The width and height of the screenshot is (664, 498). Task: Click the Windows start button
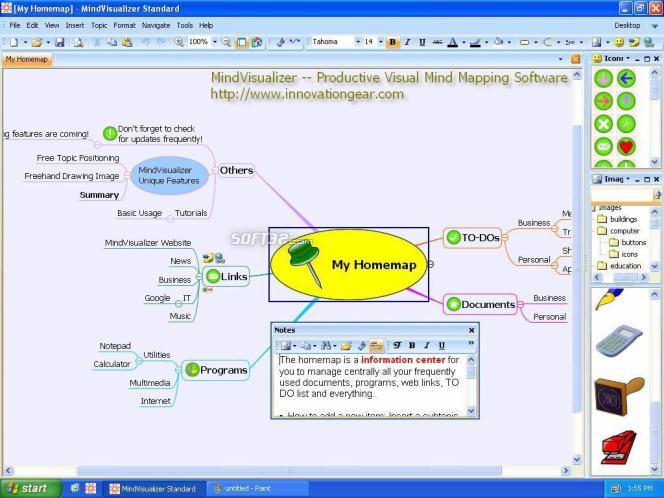[x=30, y=488]
